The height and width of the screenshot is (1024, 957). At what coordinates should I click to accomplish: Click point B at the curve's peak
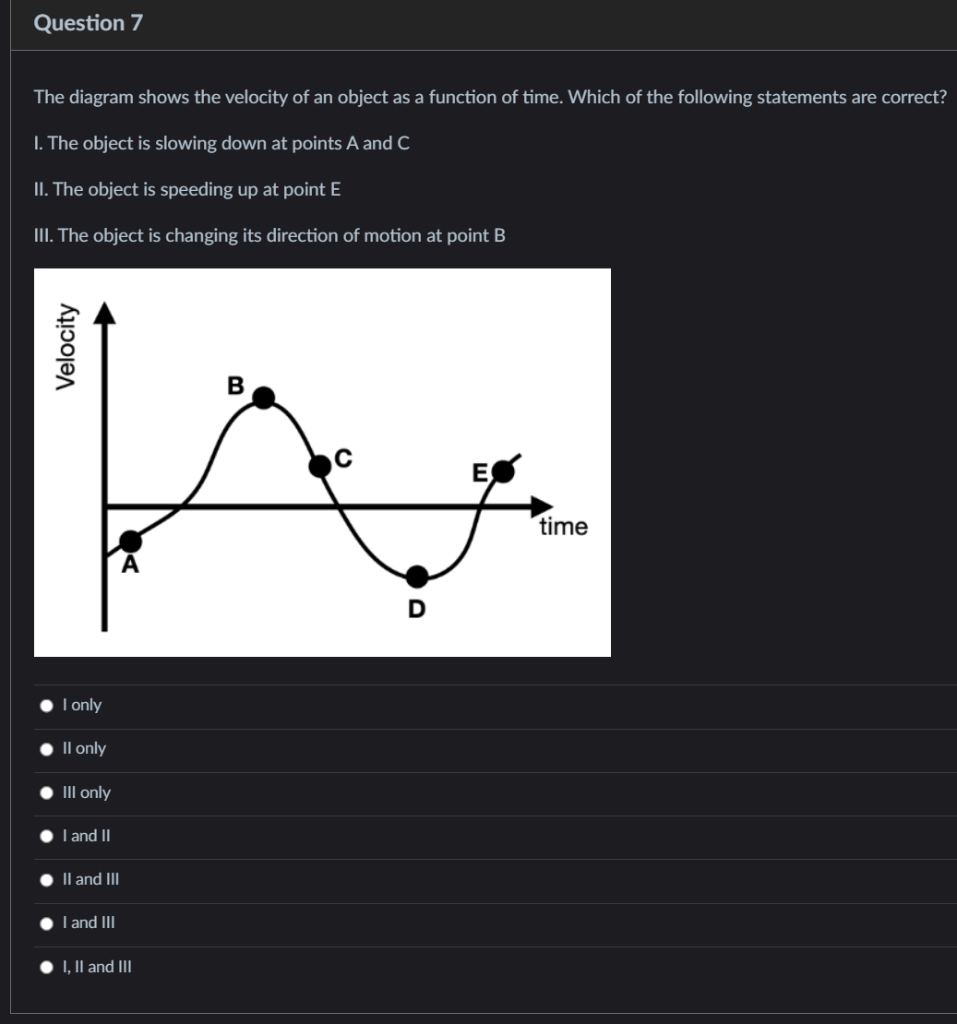point(261,397)
